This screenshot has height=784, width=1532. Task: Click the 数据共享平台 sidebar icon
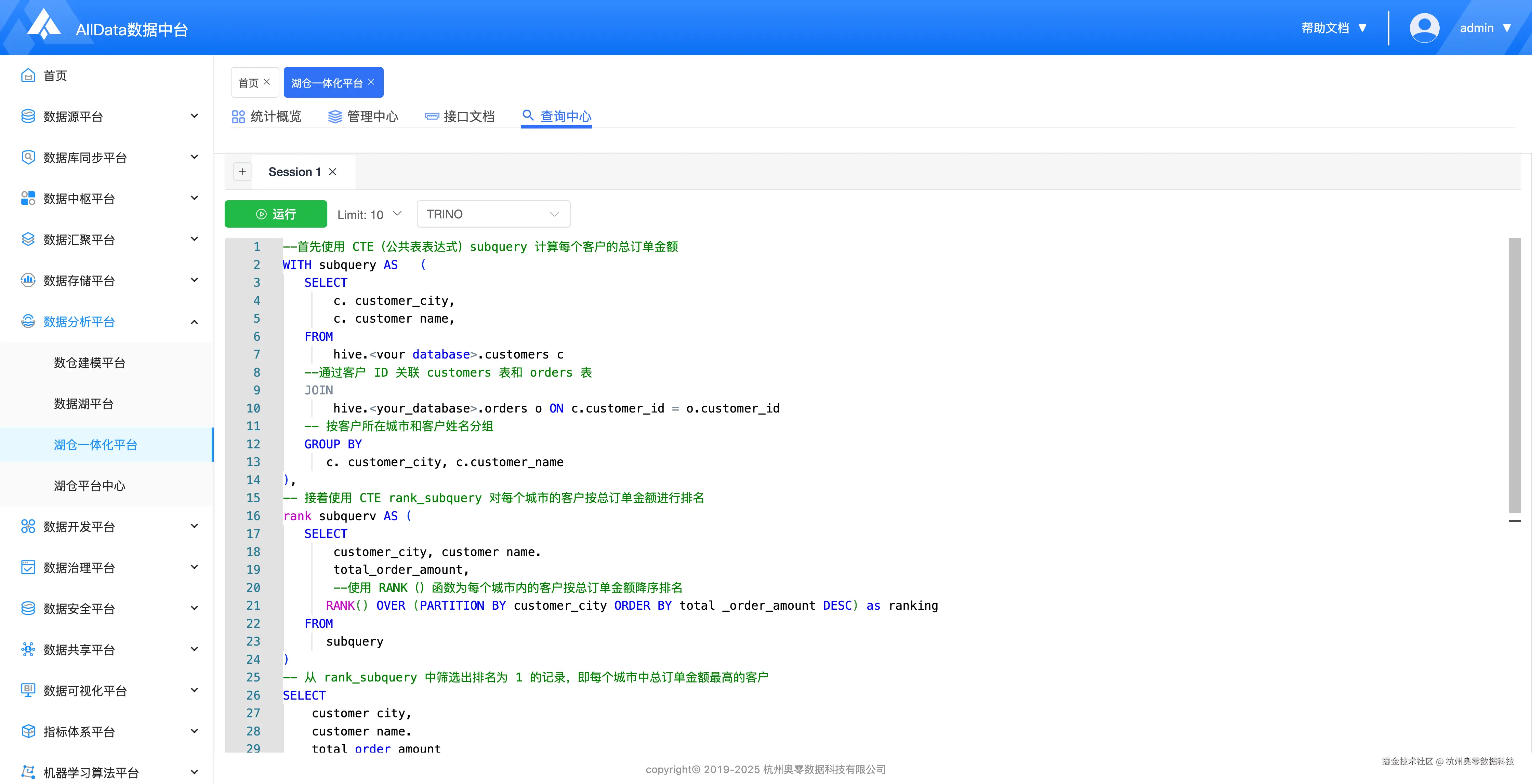pos(28,649)
